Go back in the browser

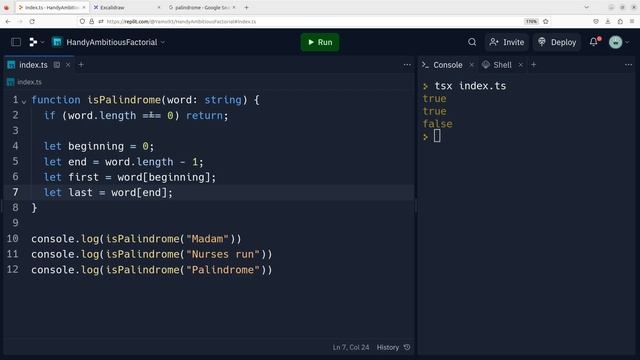pyautogui.click(x=8, y=21)
